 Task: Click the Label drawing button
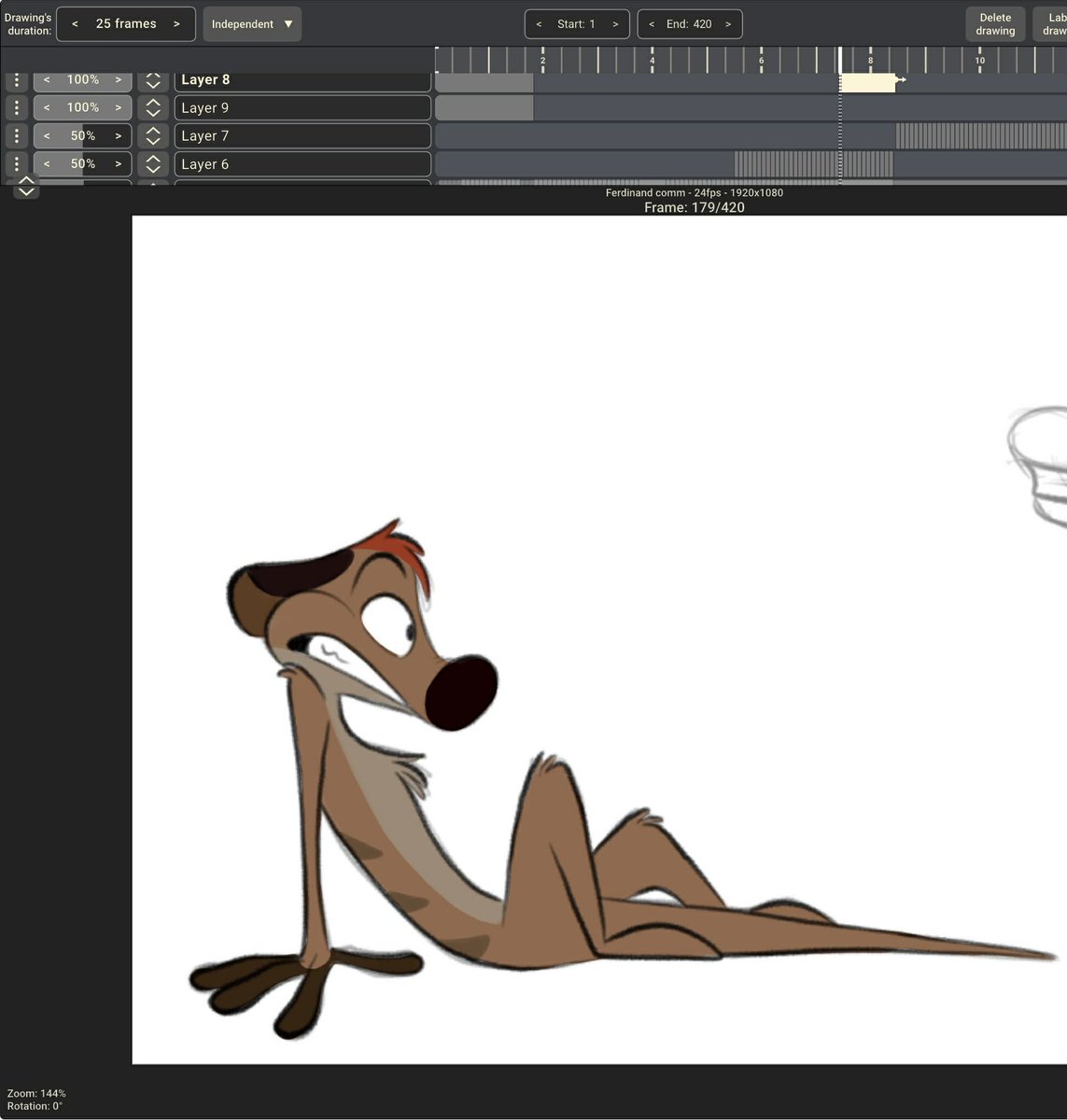pos(1052,24)
